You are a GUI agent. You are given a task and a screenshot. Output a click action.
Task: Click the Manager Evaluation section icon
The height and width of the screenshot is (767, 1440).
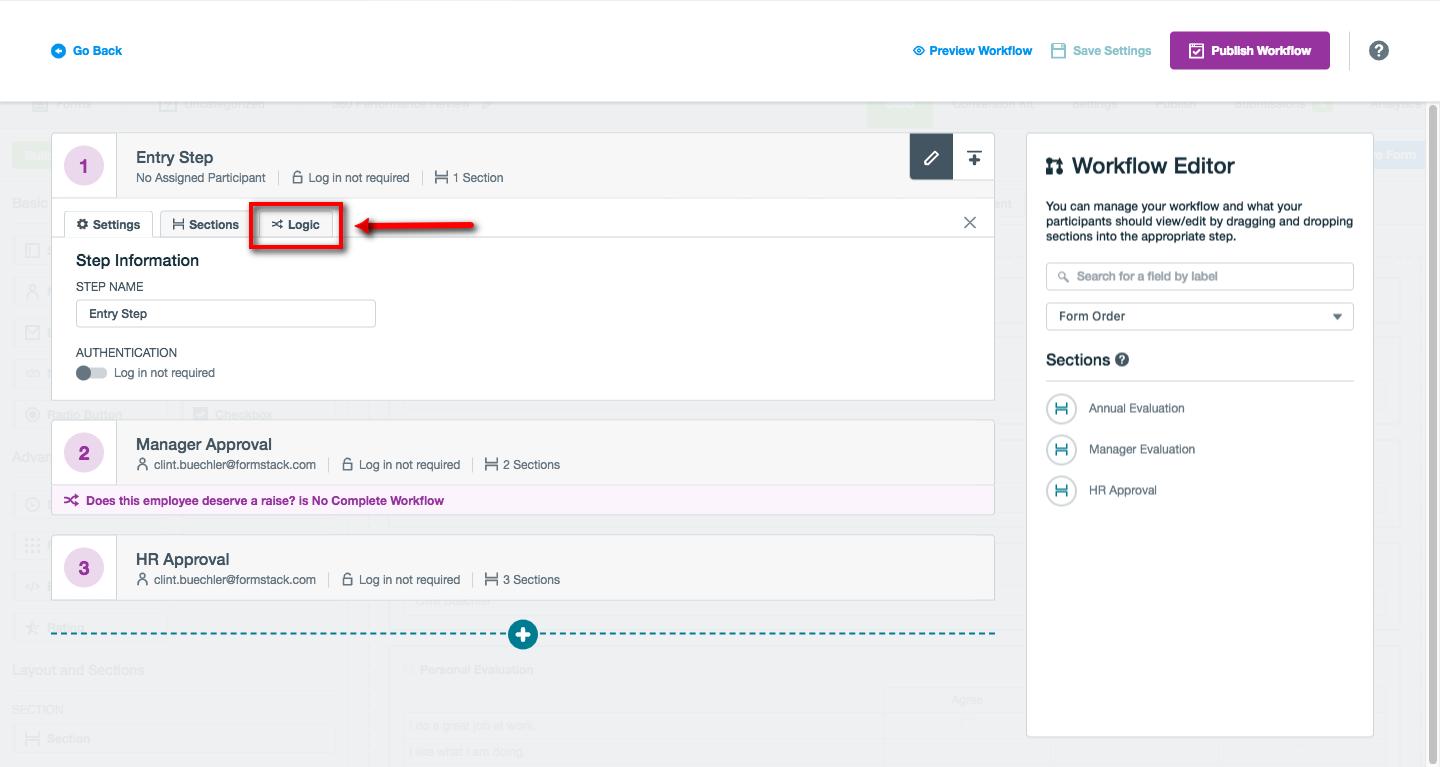[x=1060, y=449]
